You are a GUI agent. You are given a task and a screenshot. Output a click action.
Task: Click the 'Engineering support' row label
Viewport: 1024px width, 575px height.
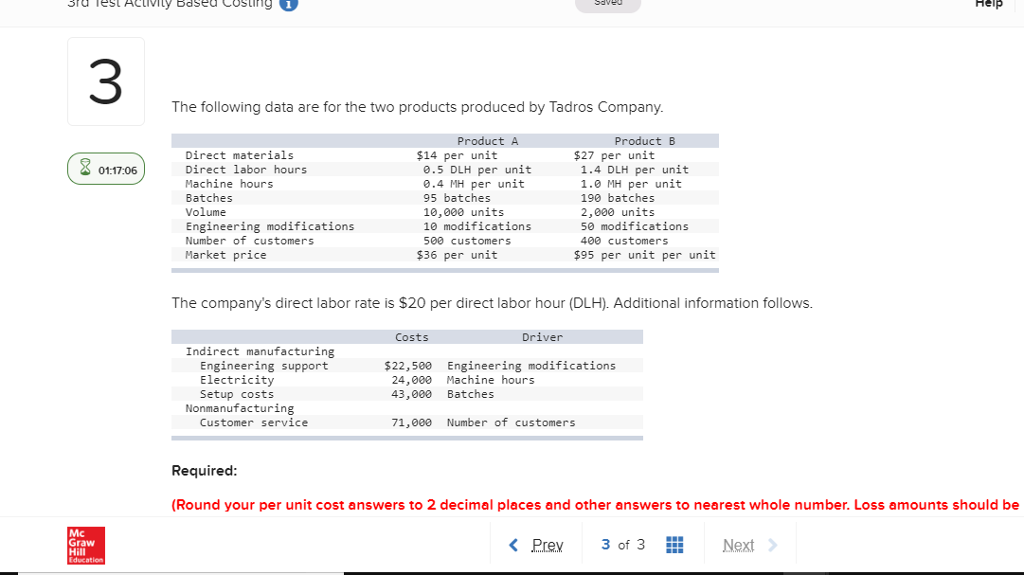click(264, 366)
